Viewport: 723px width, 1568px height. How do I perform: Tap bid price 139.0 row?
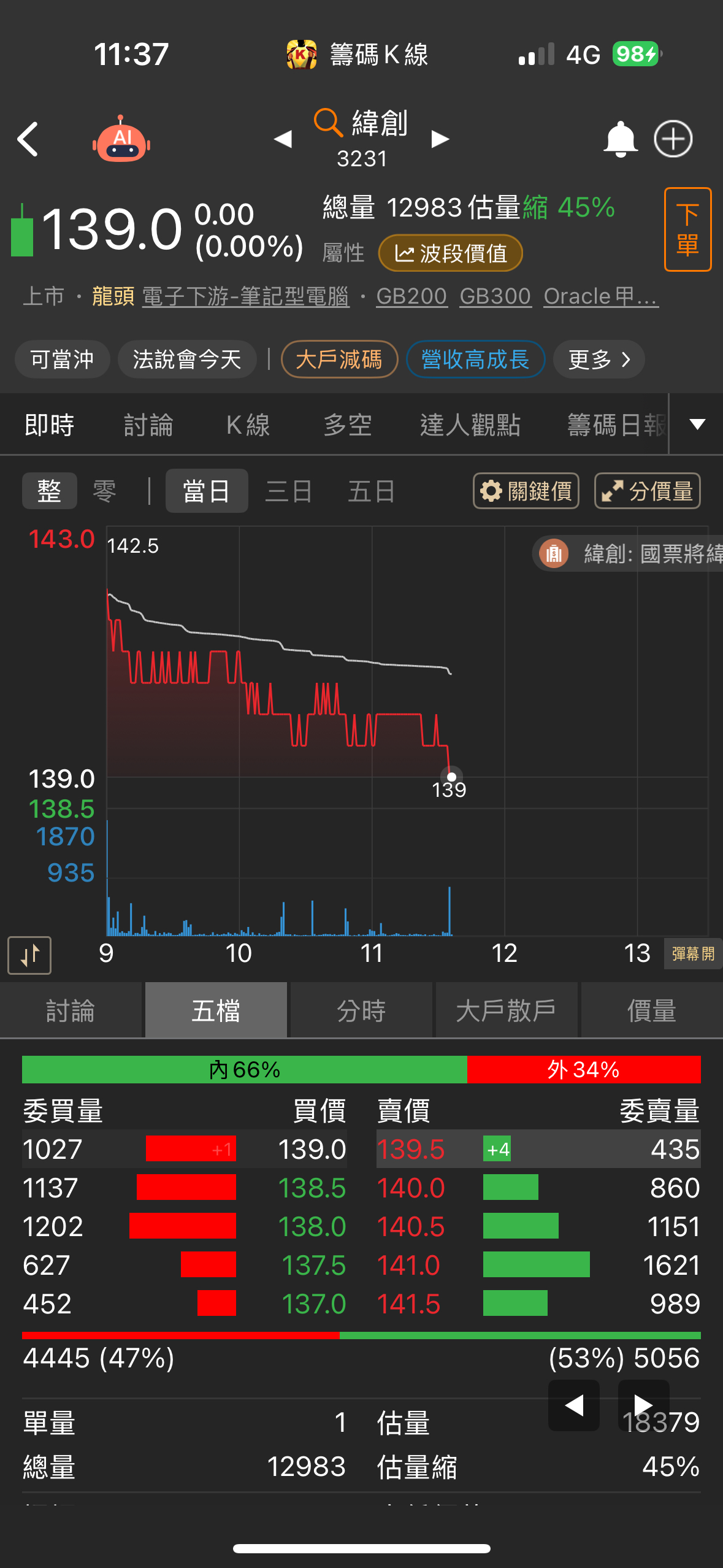(x=185, y=1149)
